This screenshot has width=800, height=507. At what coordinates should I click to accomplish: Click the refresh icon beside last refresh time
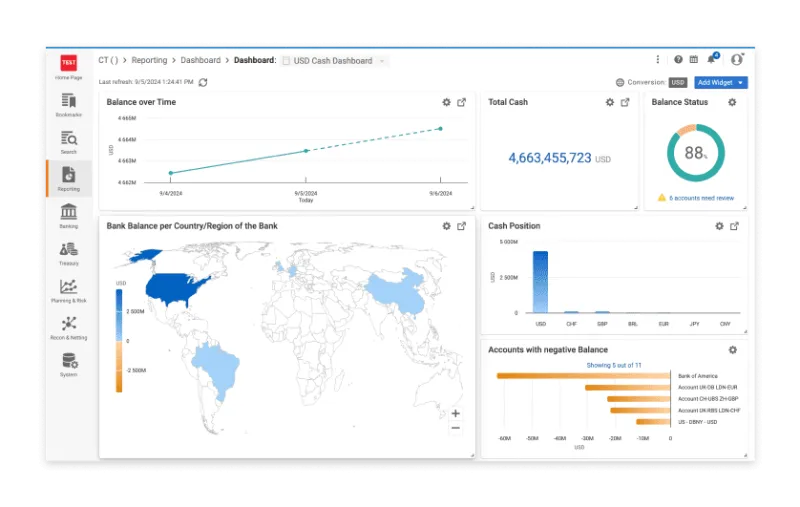(x=203, y=82)
